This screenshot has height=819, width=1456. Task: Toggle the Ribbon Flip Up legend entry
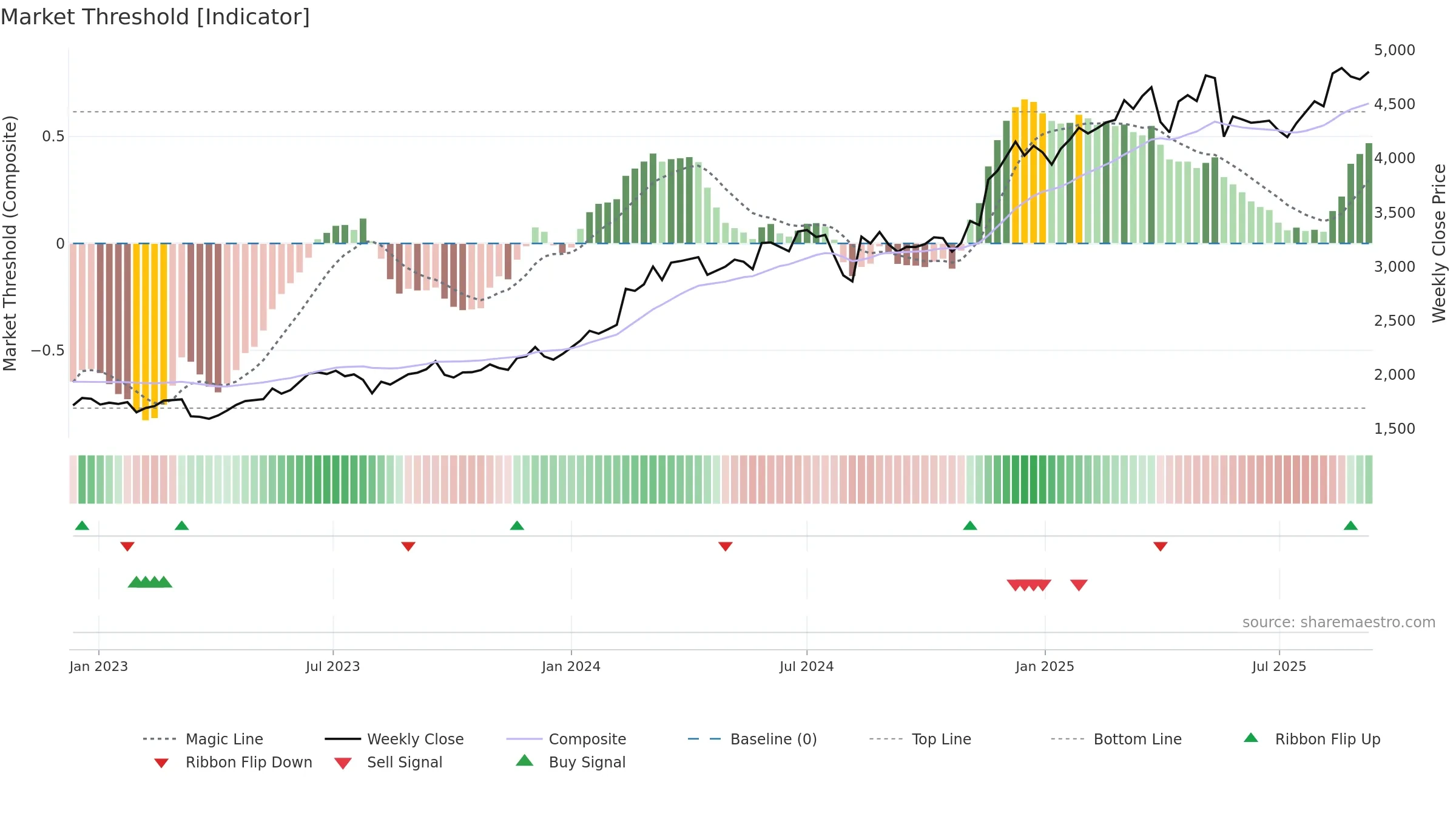coord(1312,739)
